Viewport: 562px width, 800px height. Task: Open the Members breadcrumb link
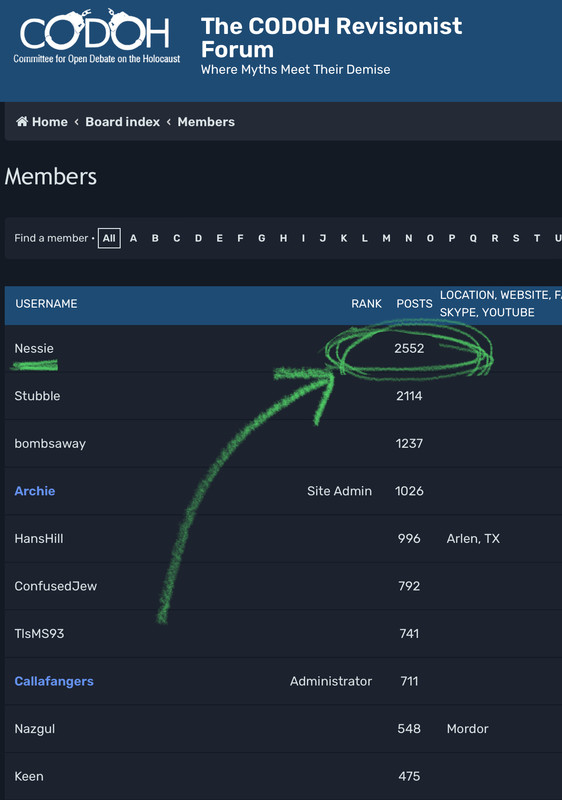206,122
